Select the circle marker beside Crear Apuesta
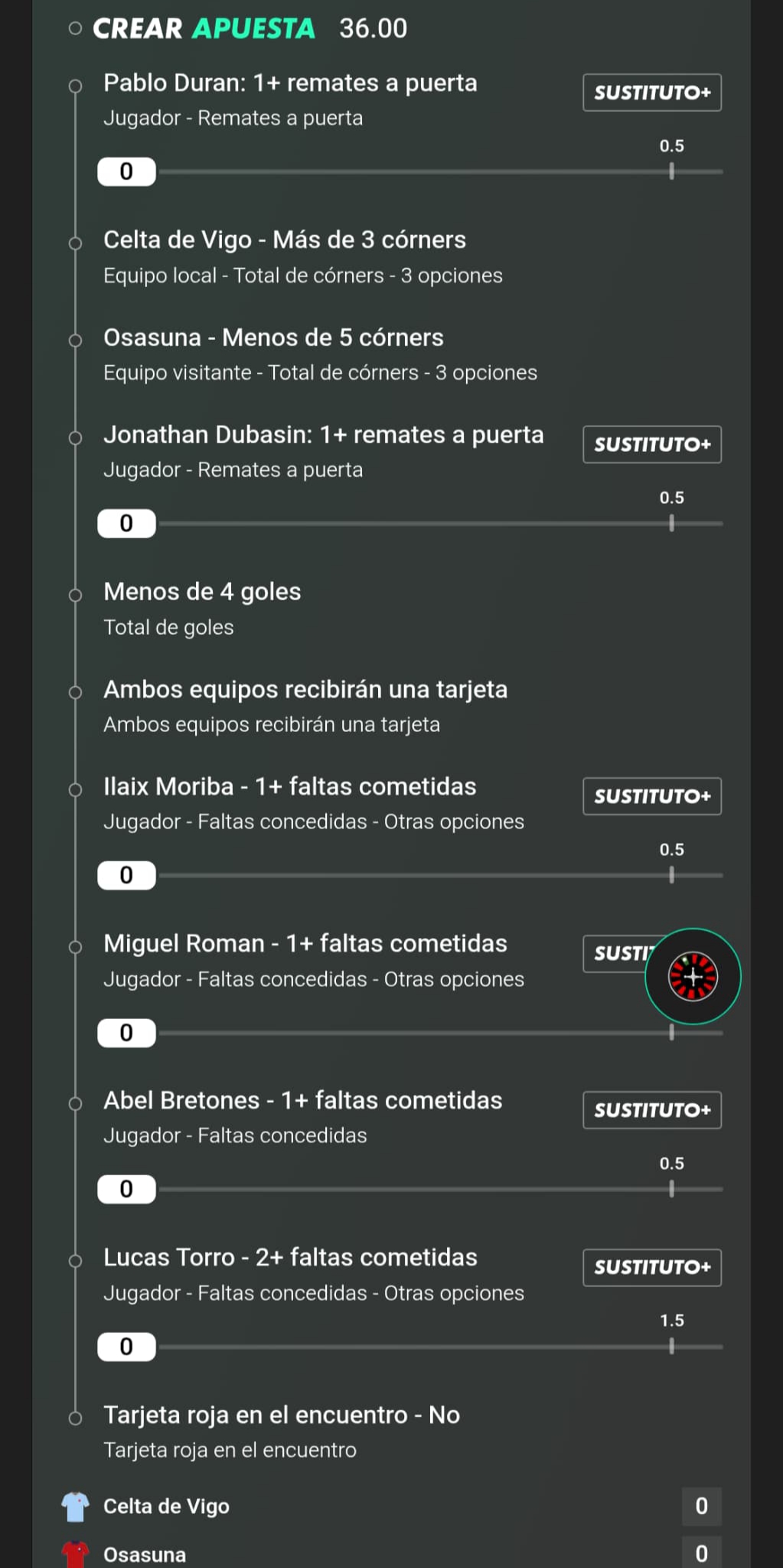This screenshot has width=783, height=1568. point(74,28)
